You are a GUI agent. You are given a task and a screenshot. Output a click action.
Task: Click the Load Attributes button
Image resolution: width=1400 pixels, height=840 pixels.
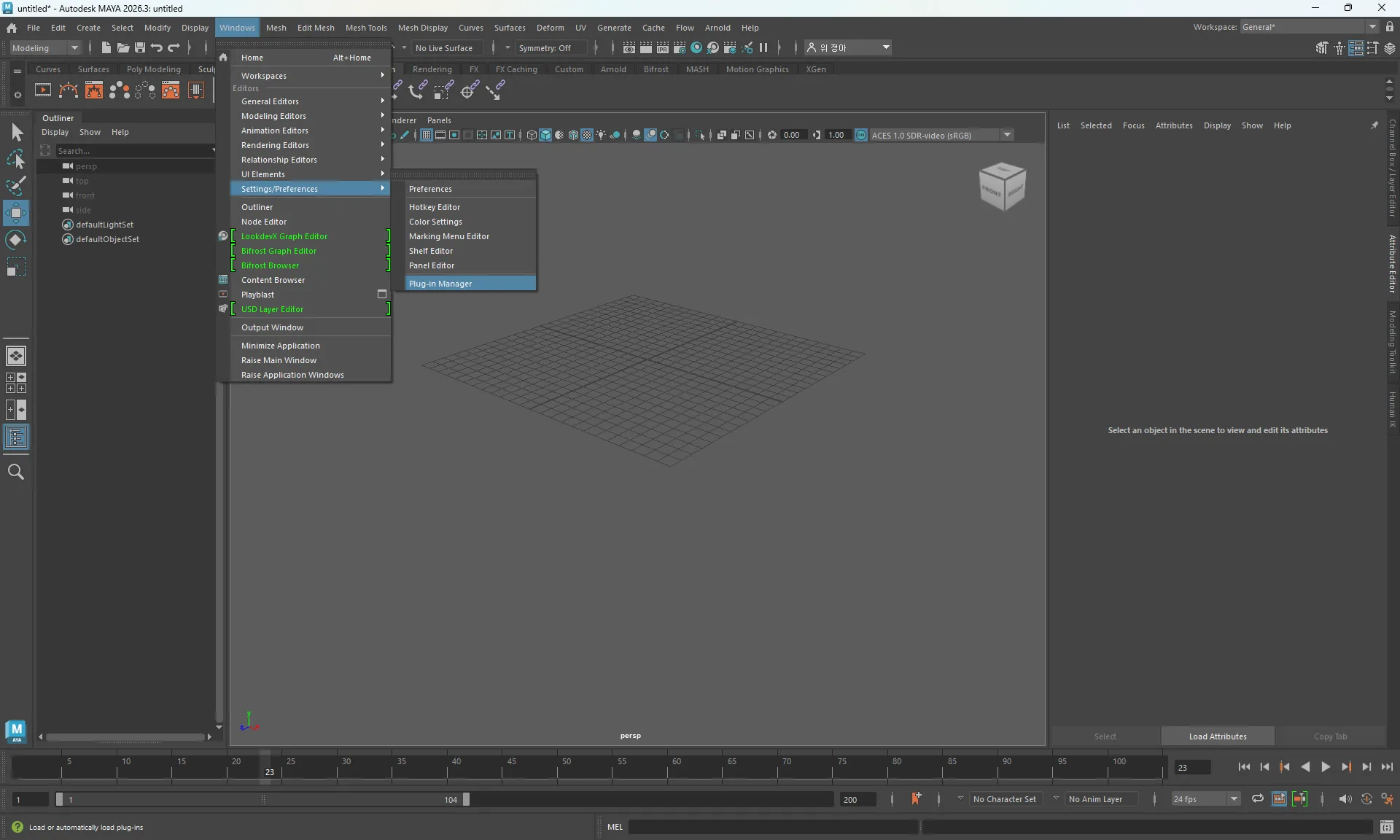click(1218, 736)
